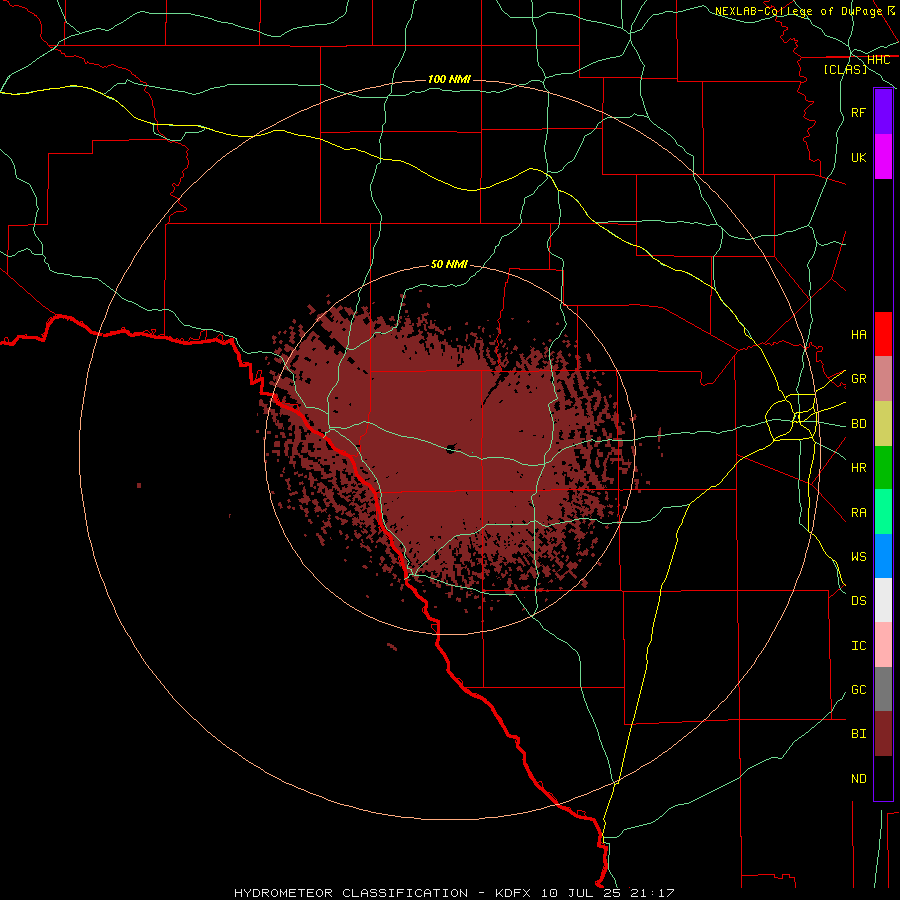Click the purple RF legend color swatch
Screen dimensions: 900x900
[x=883, y=112]
